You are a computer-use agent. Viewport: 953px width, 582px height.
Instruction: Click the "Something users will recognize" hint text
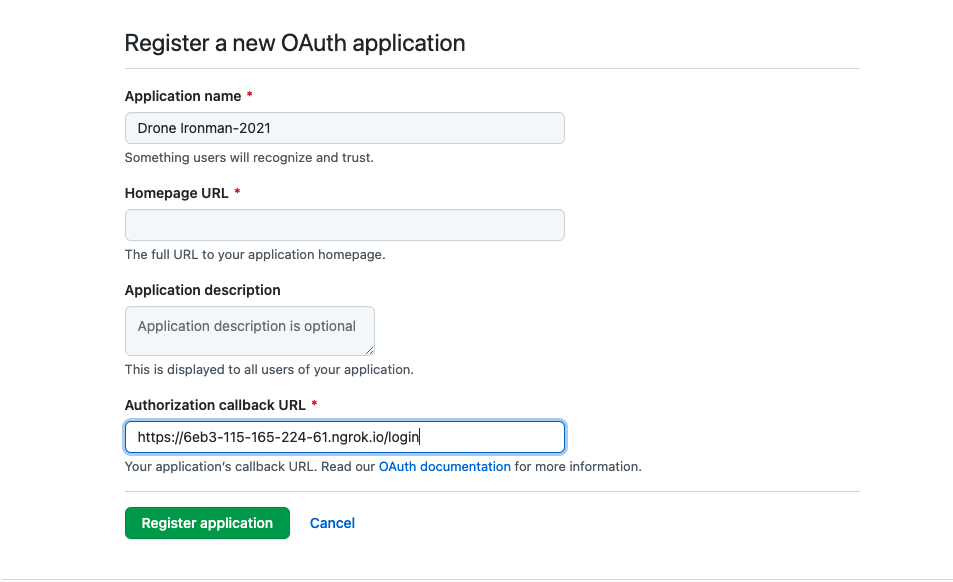pos(249,158)
